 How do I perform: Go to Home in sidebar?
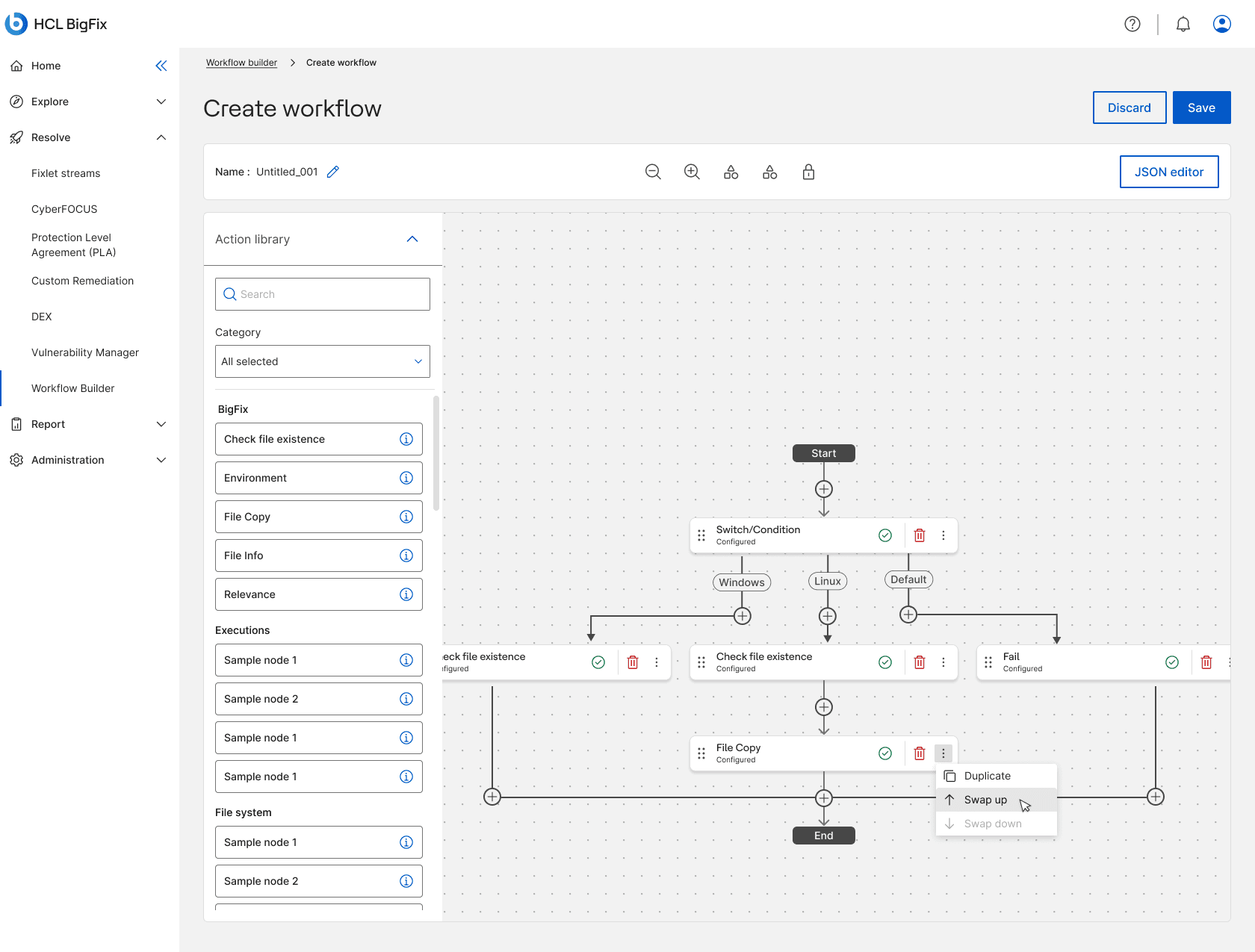click(x=46, y=66)
